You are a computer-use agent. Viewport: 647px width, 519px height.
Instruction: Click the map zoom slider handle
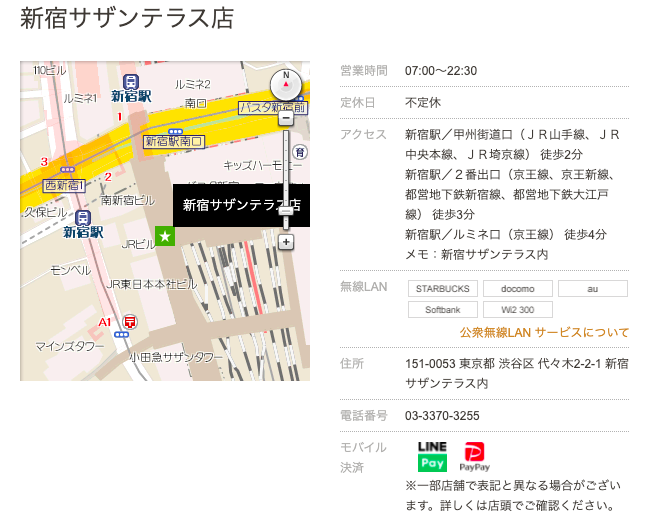point(286,209)
